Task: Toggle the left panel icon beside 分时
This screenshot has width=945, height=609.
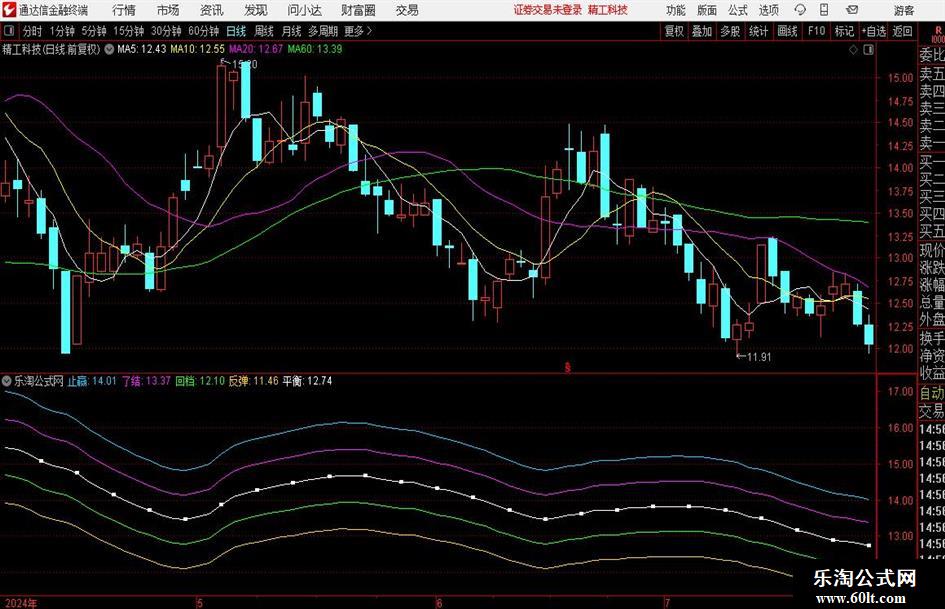Action: (8, 31)
